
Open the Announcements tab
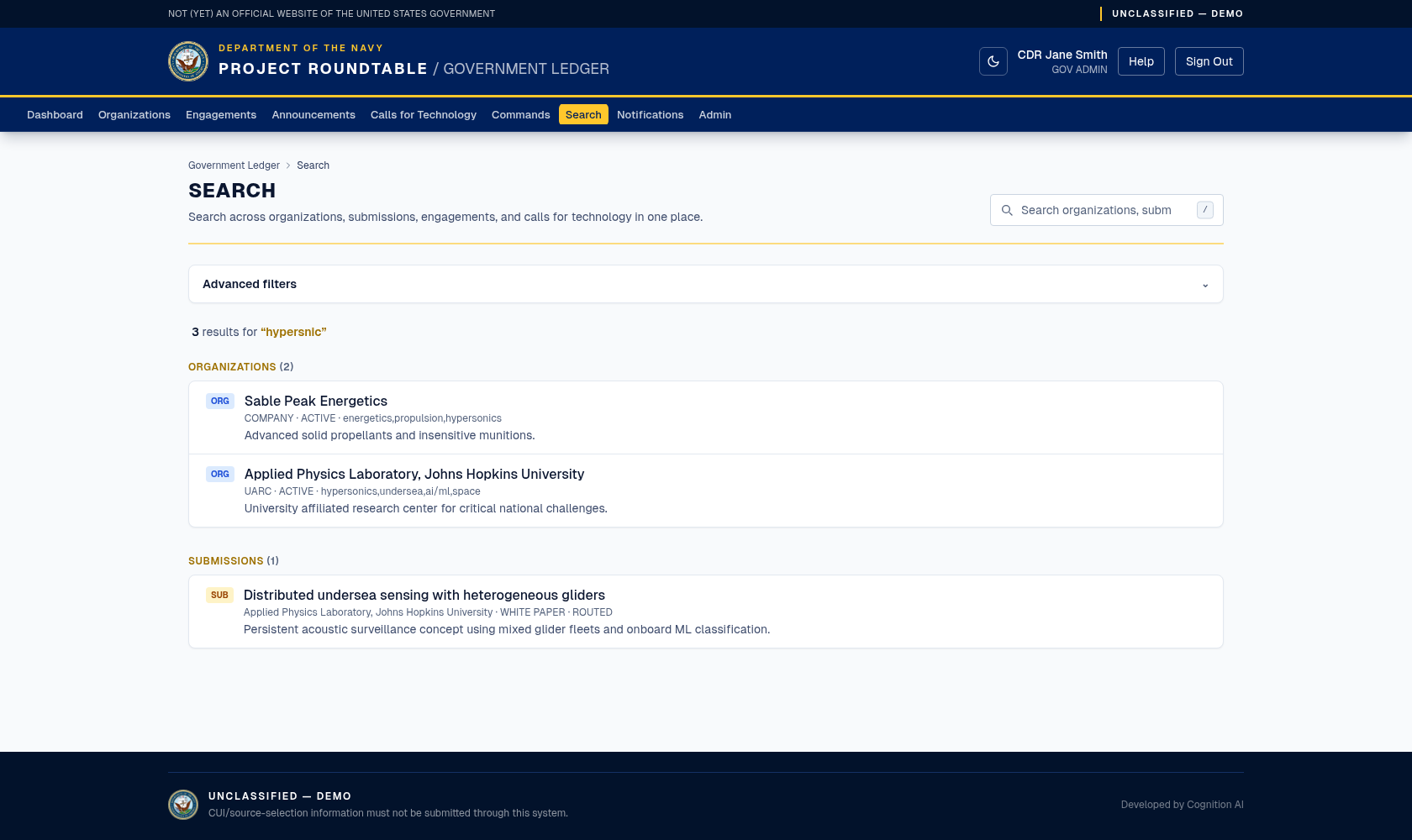point(313,115)
